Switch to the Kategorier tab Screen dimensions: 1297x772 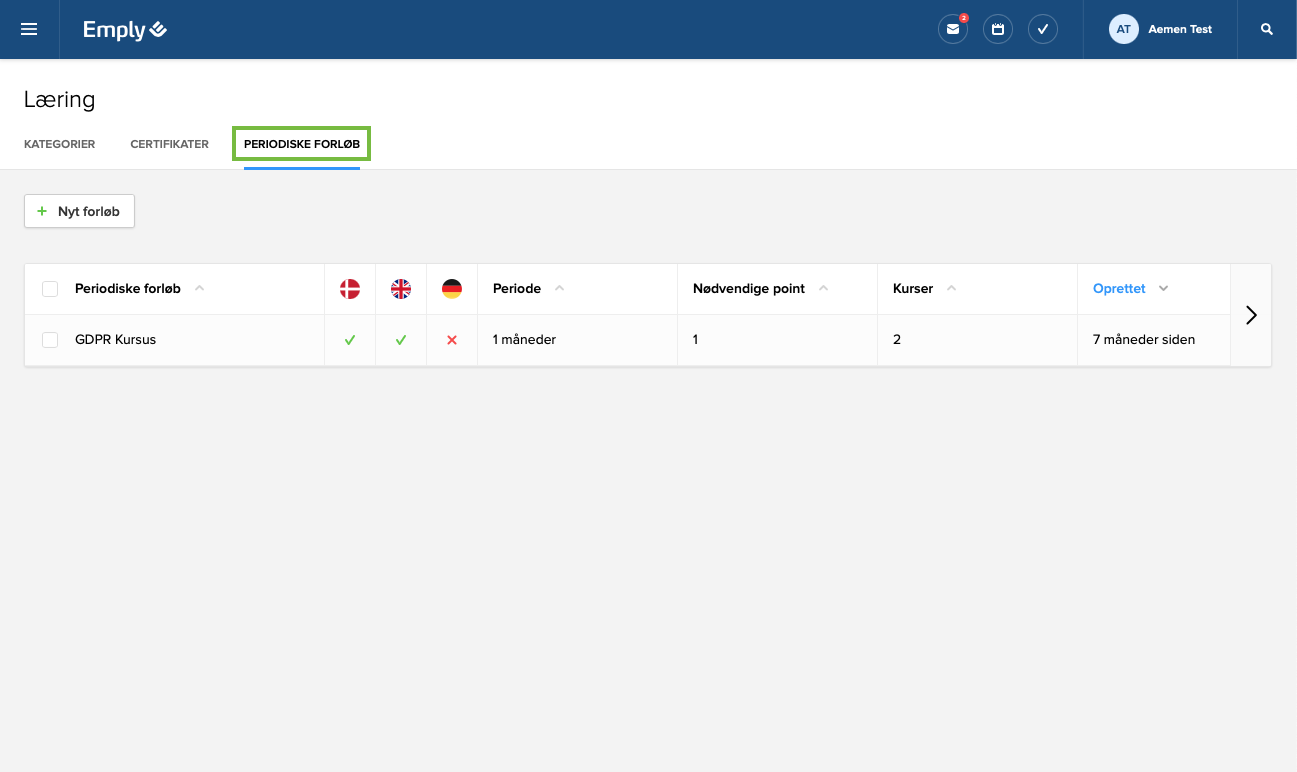[59, 144]
